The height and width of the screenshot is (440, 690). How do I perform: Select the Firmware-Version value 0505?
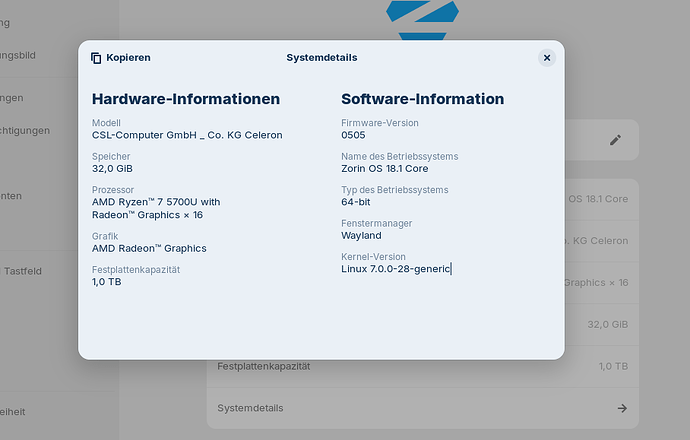[353, 135]
